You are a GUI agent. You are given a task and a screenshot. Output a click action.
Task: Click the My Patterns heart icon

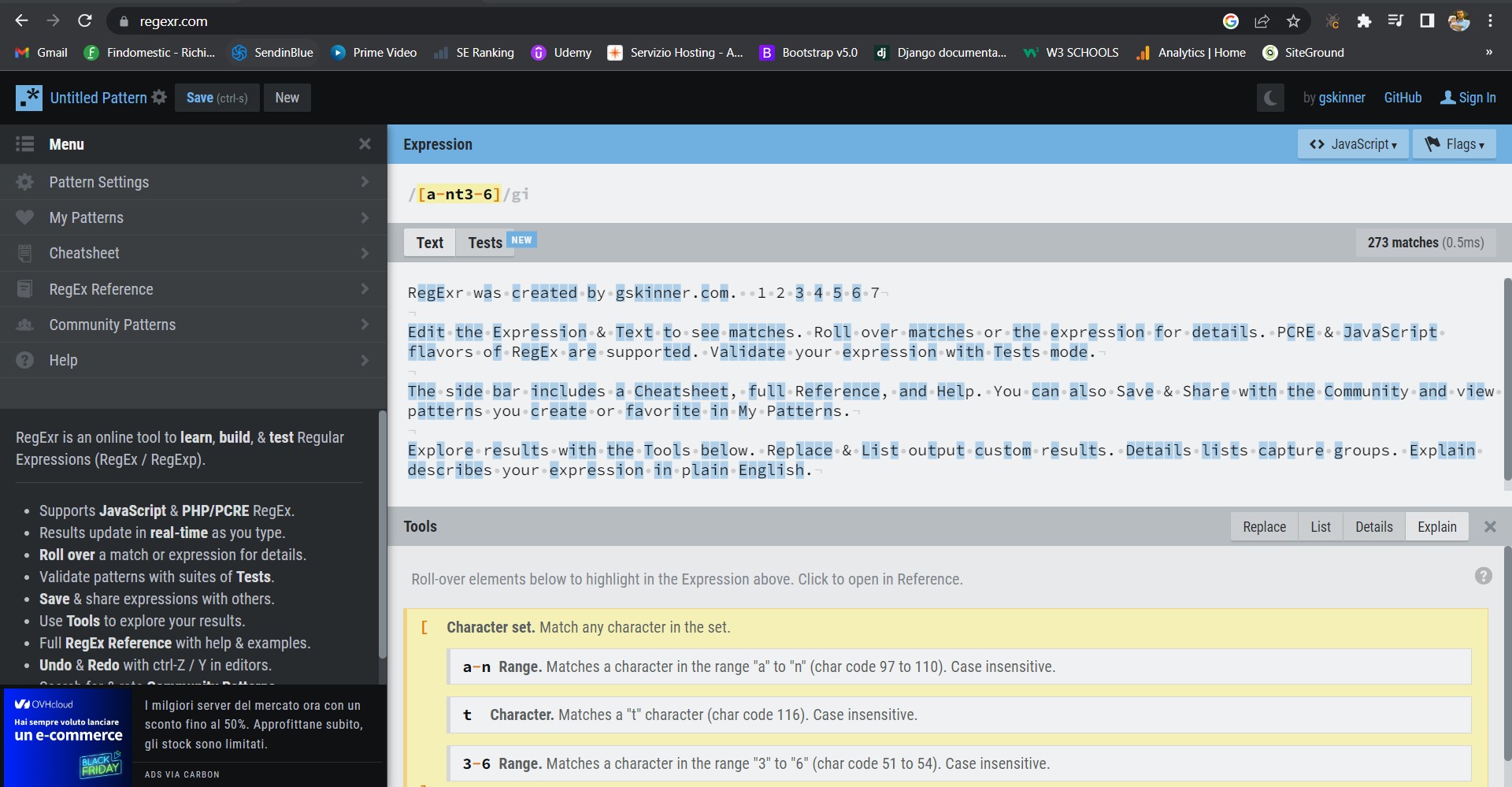pyautogui.click(x=24, y=217)
